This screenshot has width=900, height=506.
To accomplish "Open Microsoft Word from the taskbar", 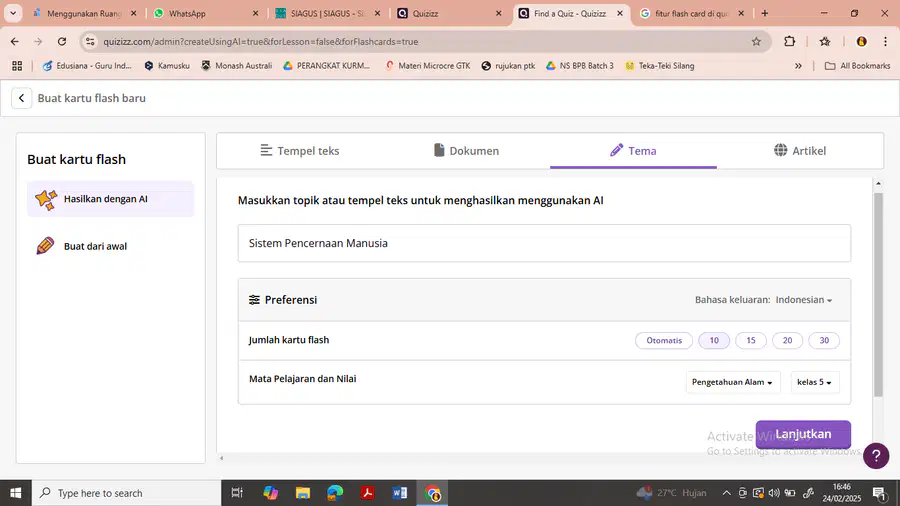I will [400, 493].
